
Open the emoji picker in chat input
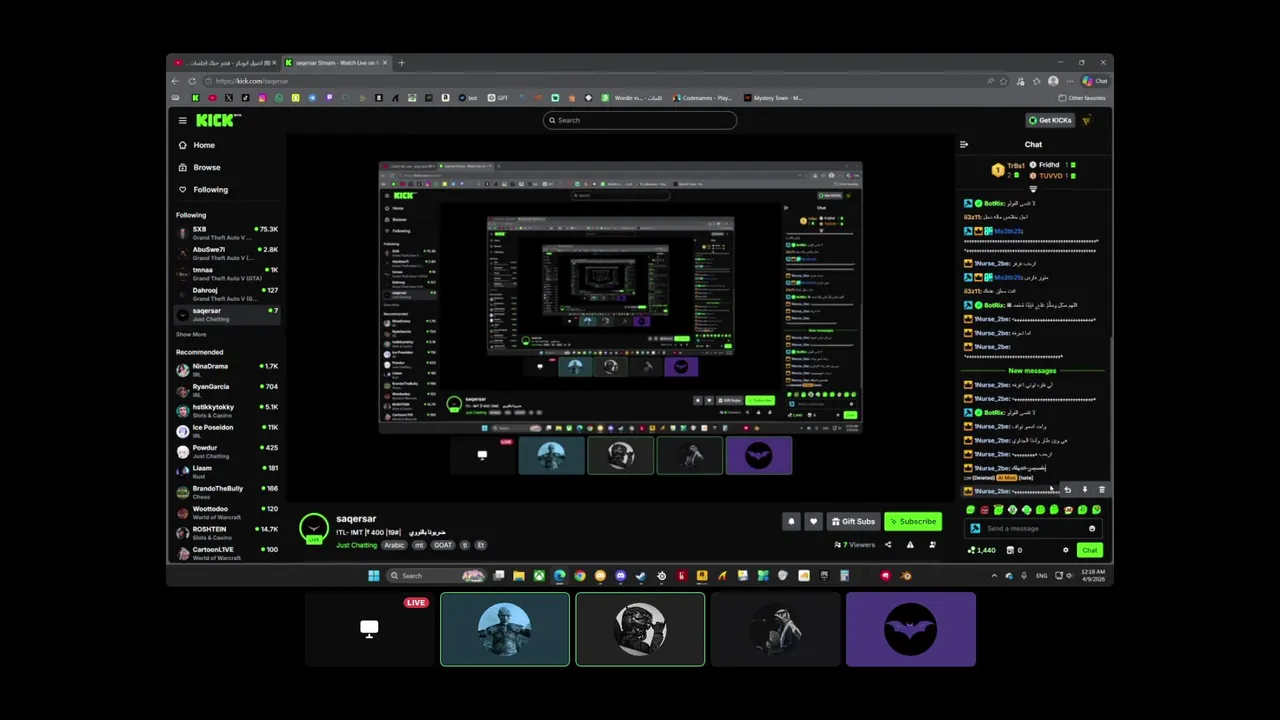[1092, 528]
